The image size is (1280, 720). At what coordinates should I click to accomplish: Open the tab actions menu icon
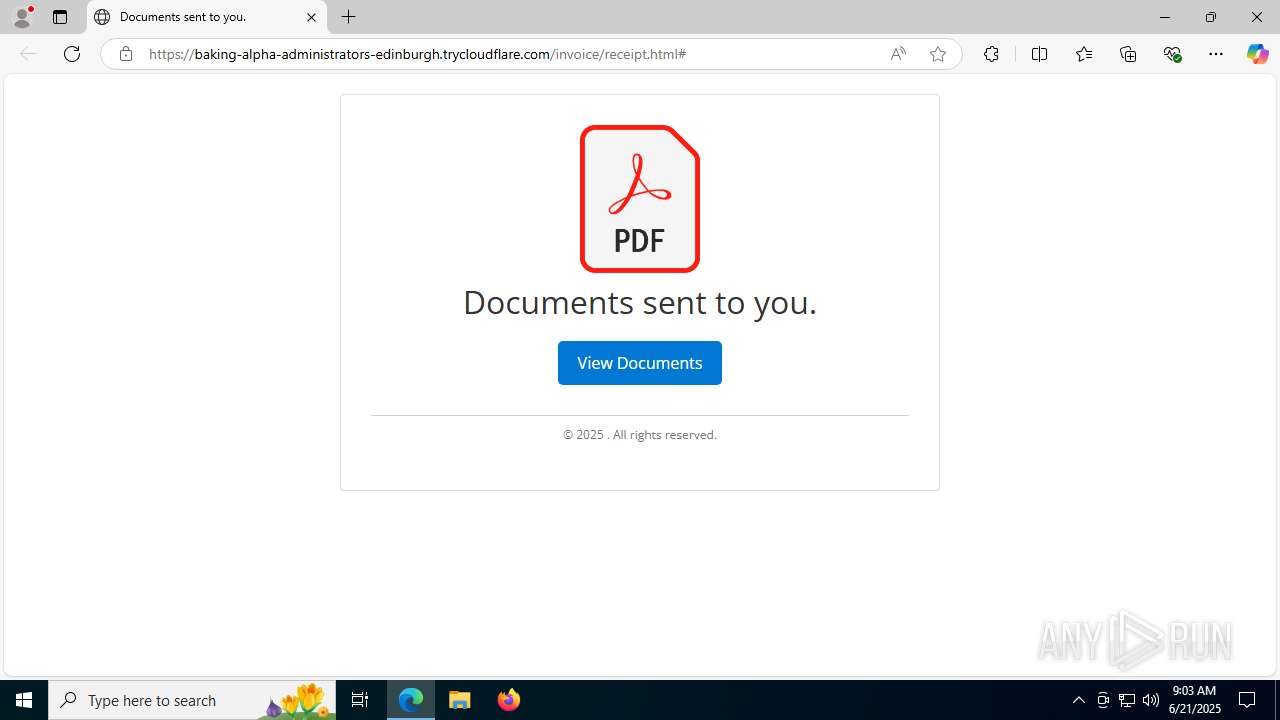click(x=60, y=17)
